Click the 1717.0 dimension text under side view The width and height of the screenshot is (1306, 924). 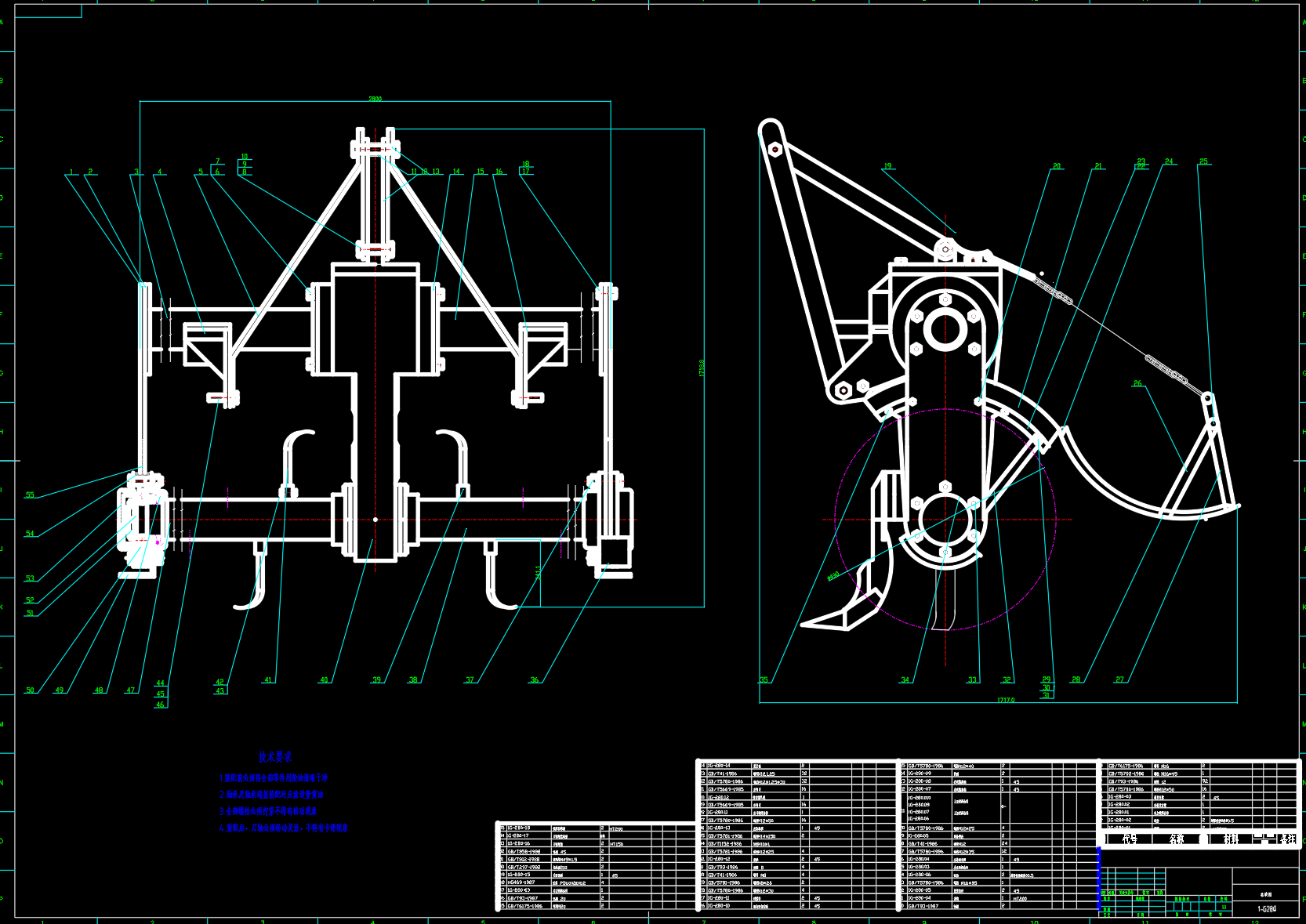click(1006, 700)
